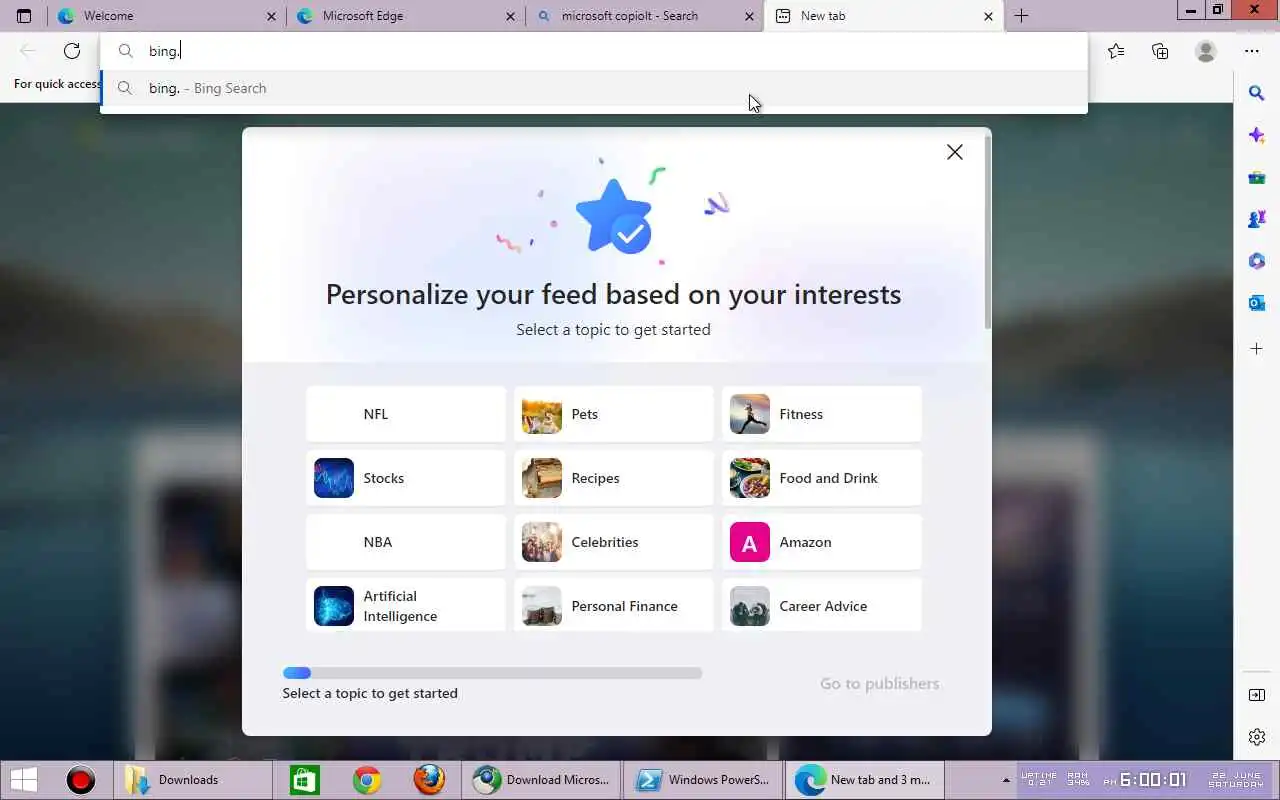Screen dimensions: 1280x800
Task: Open the sidebar Outlook icon
Action: pos(1257,303)
